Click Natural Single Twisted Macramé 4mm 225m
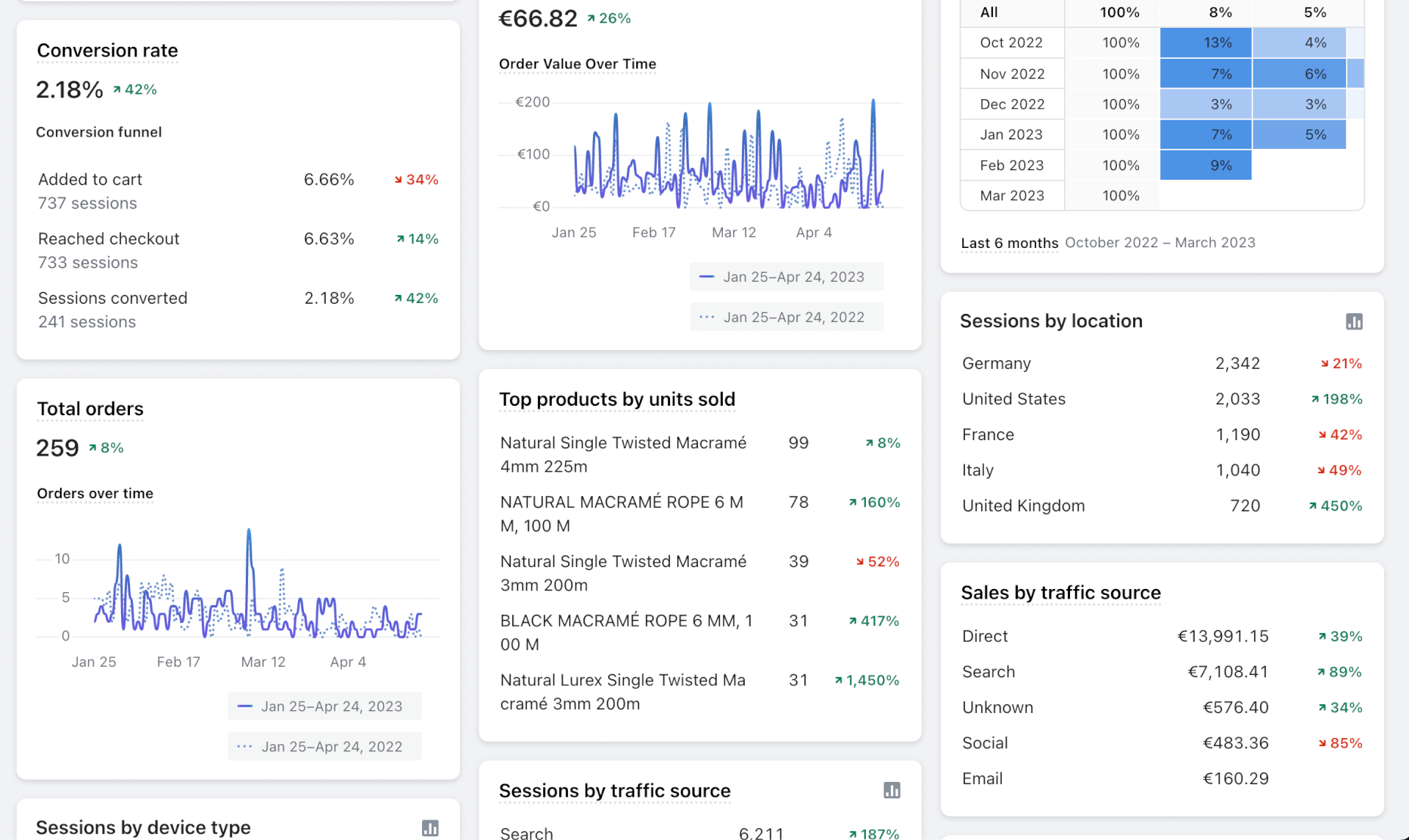 (x=623, y=454)
